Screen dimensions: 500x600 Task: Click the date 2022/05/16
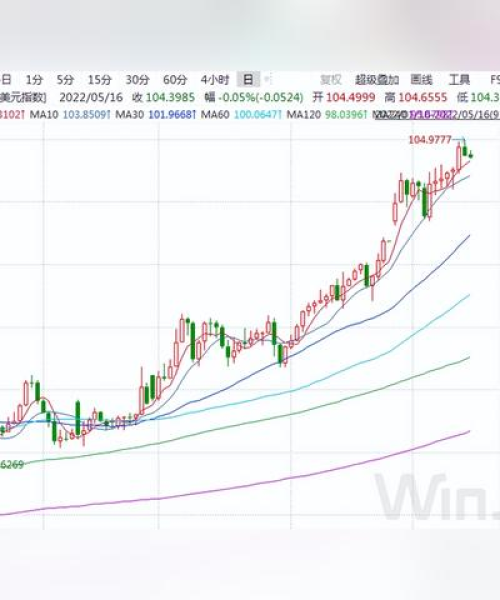[x=91, y=97]
